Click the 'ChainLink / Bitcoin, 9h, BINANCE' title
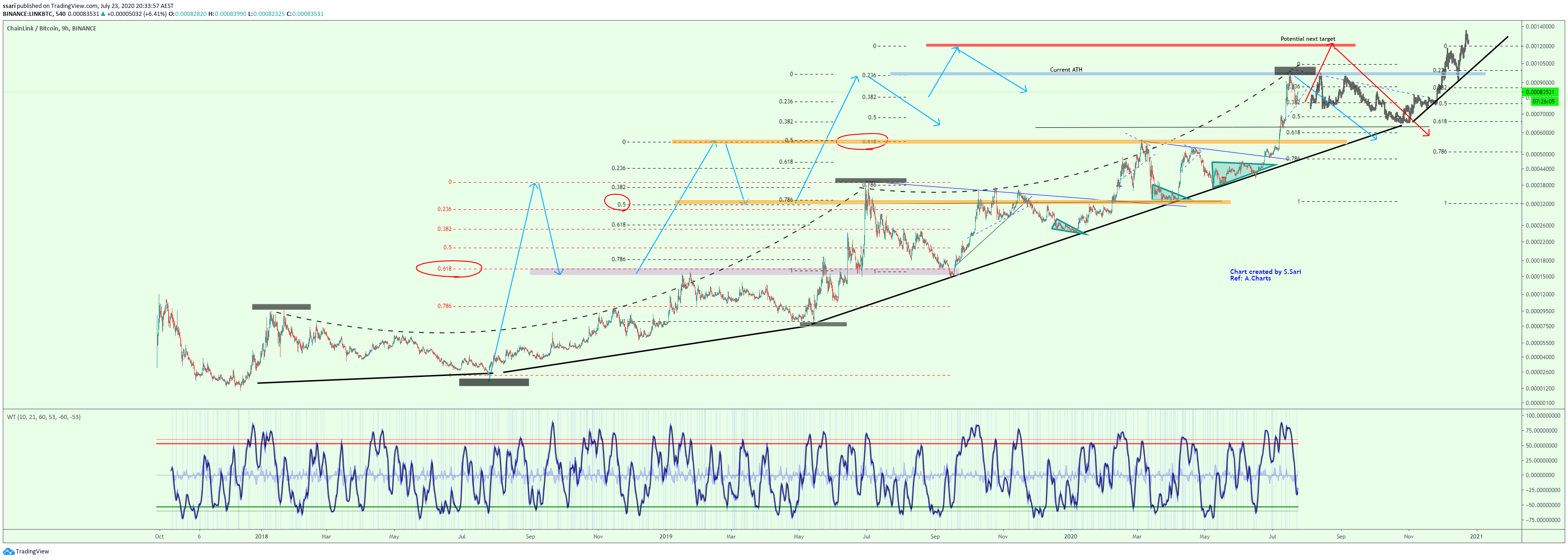Screen dimensions: 1568x560 coord(52,29)
